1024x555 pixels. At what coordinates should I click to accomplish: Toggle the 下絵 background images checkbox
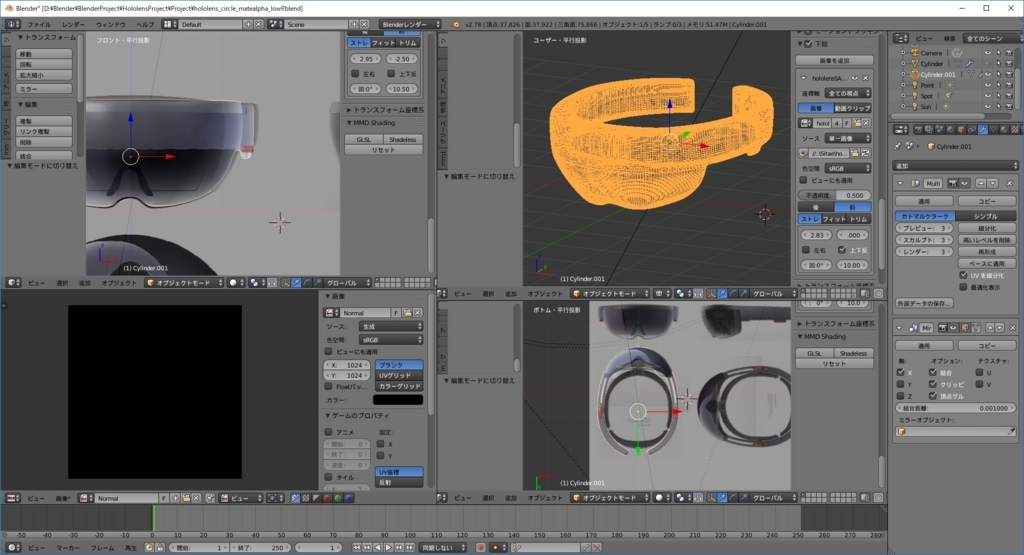(808, 44)
